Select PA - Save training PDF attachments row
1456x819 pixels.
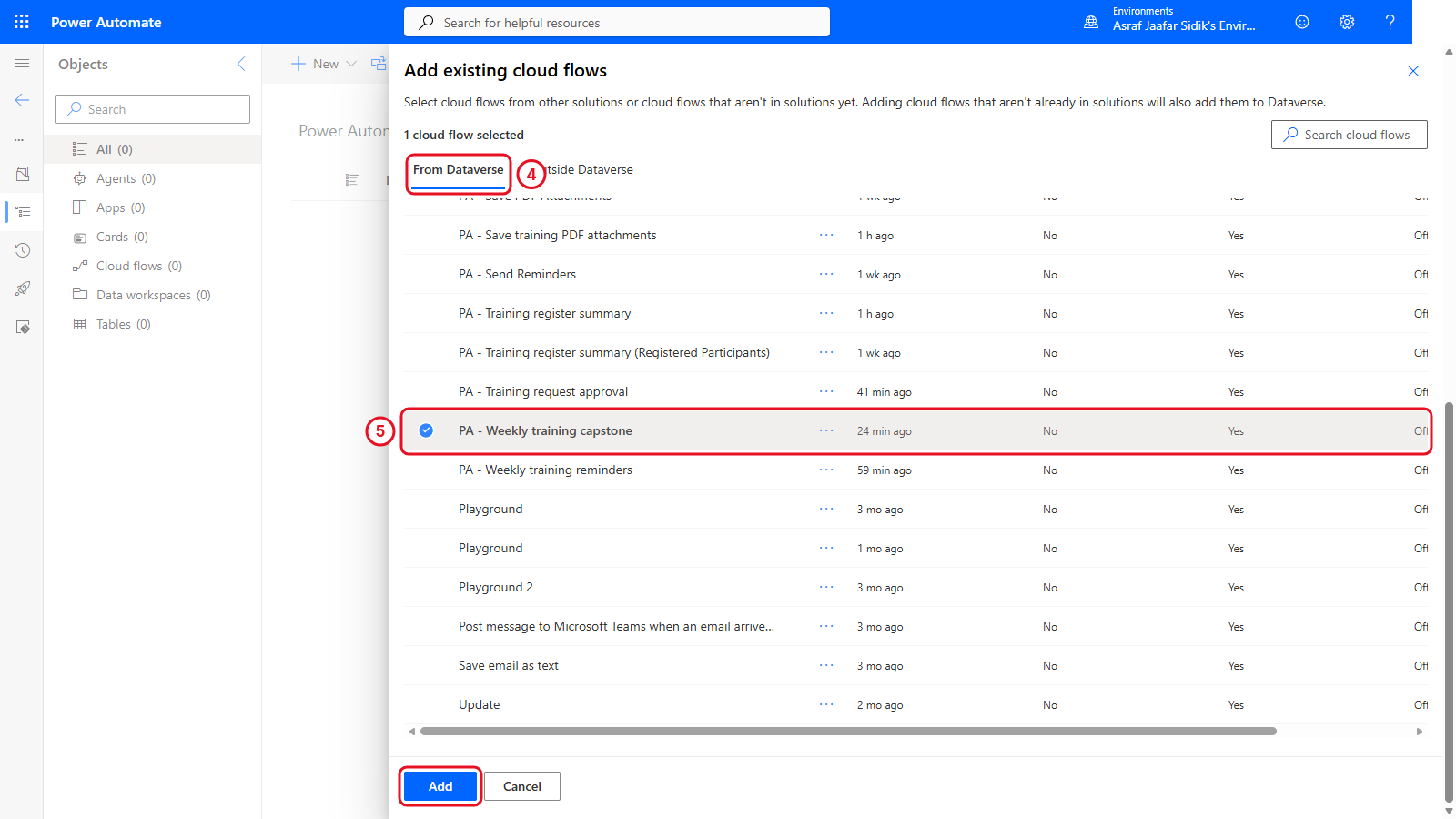[x=916, y=235]
